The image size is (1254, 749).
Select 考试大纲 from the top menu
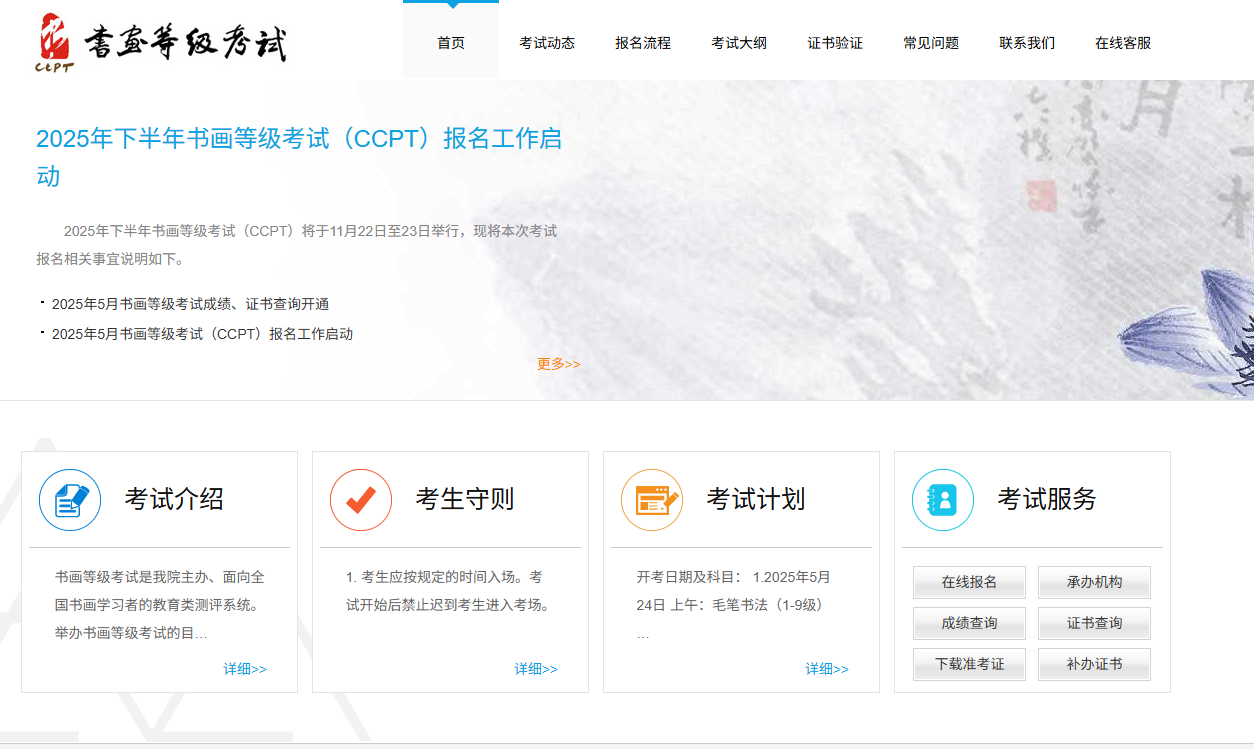click(x=739, y=43)
